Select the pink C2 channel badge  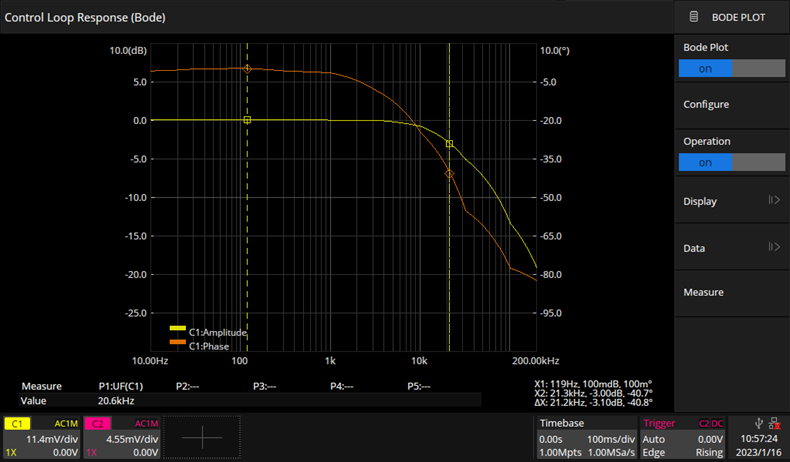point(98,424)
